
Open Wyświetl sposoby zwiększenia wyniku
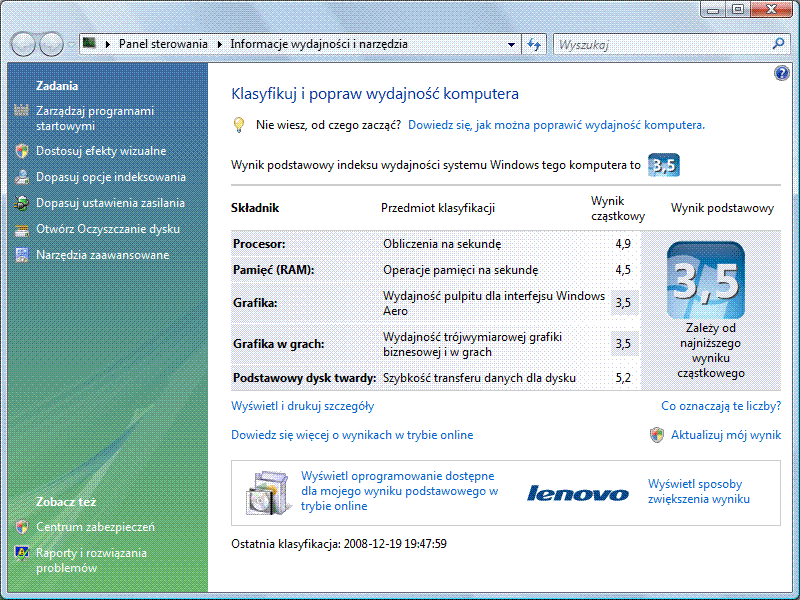699,491
